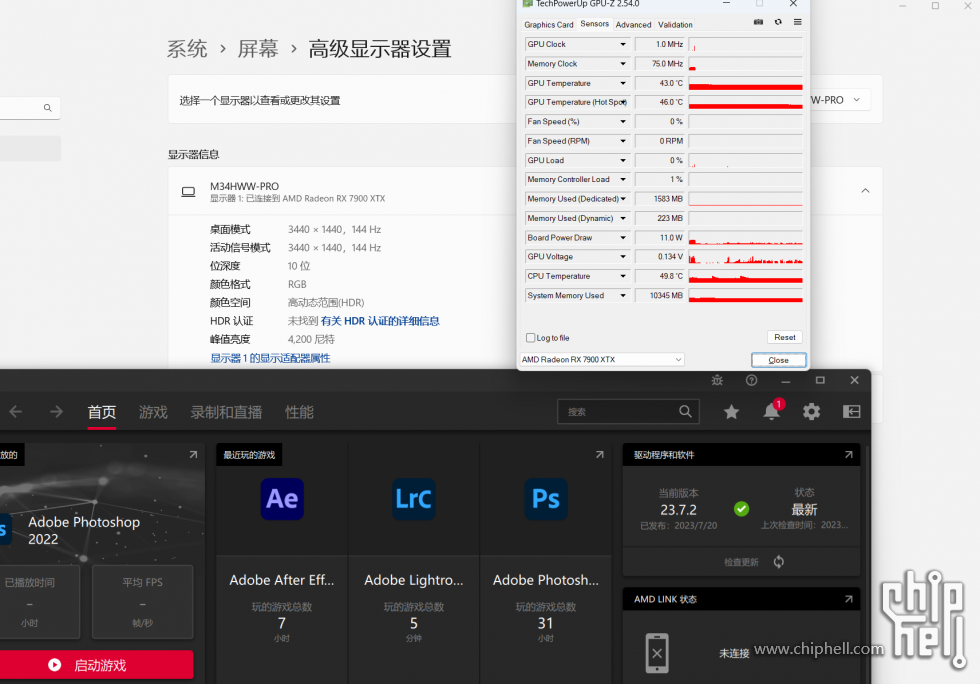Switch to the Validation tab in GPU-Z
This screenshot has width=980, height=684.
click(675, 24)
